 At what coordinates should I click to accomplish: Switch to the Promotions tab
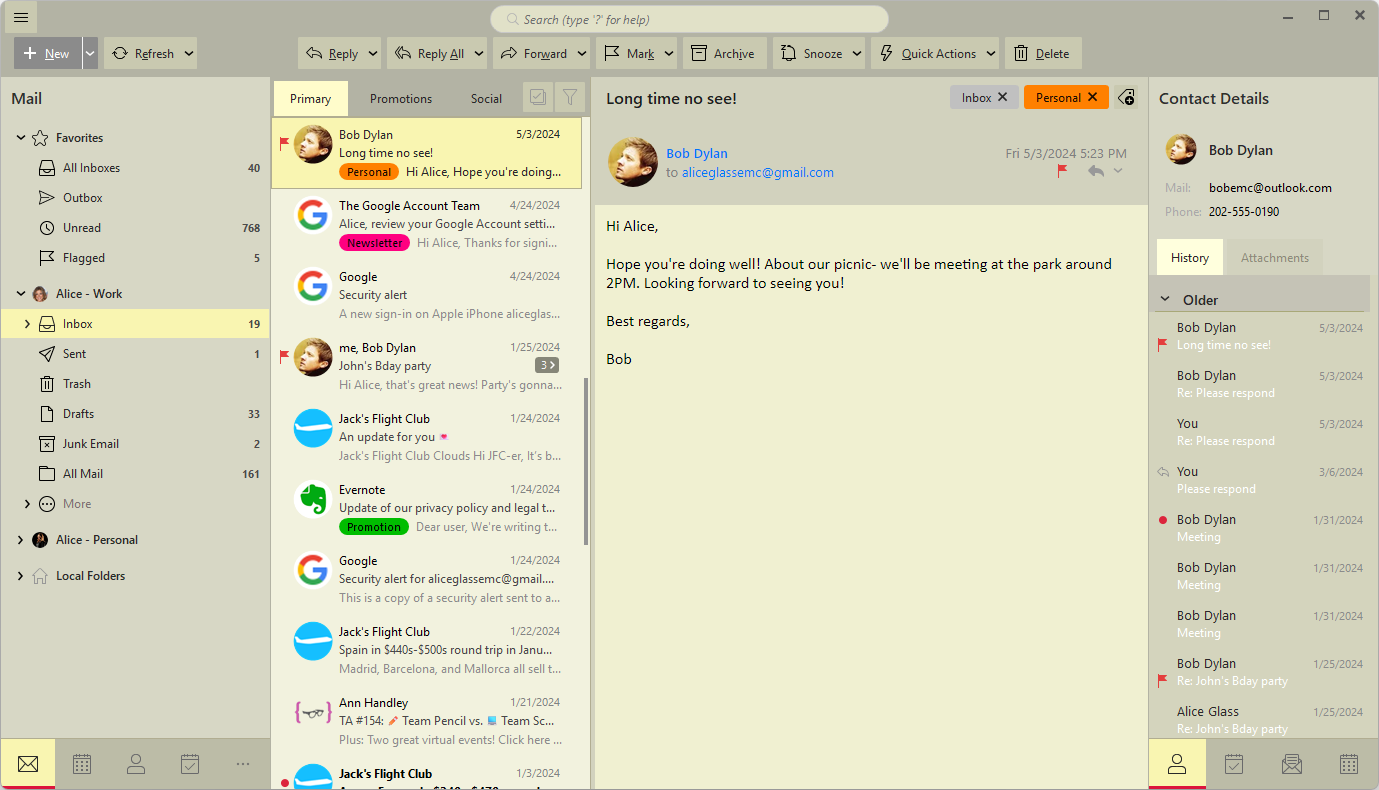click(x=400, y=99)
